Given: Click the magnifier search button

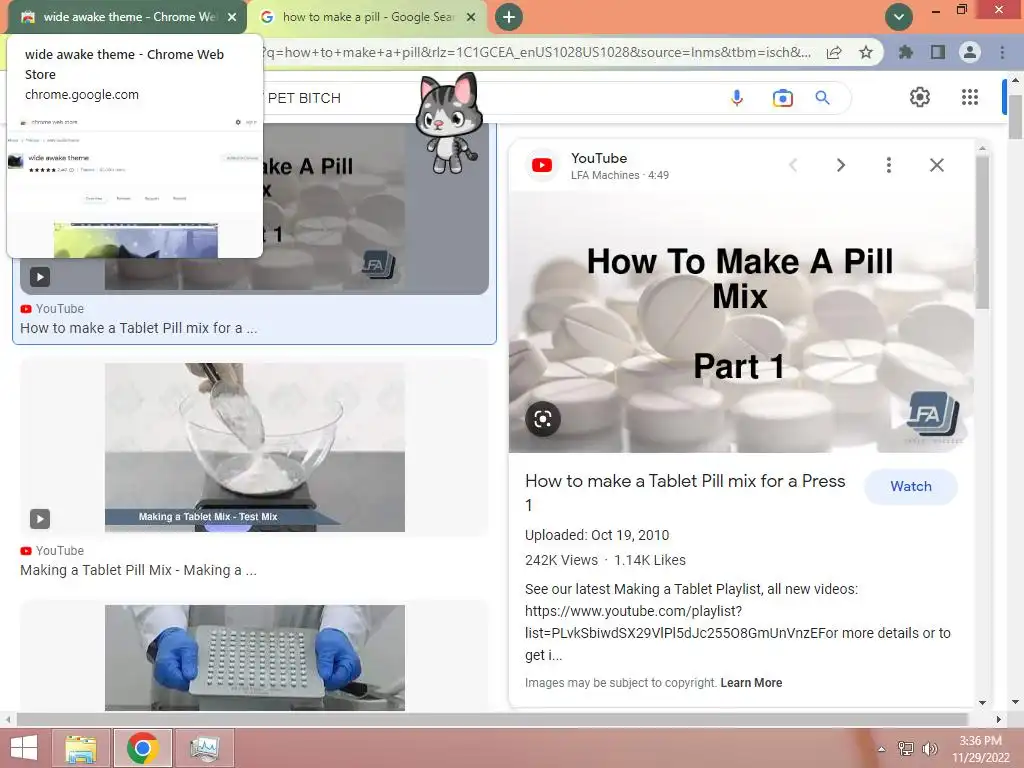Looking at the screenshot, I should [x=823, y=98].
